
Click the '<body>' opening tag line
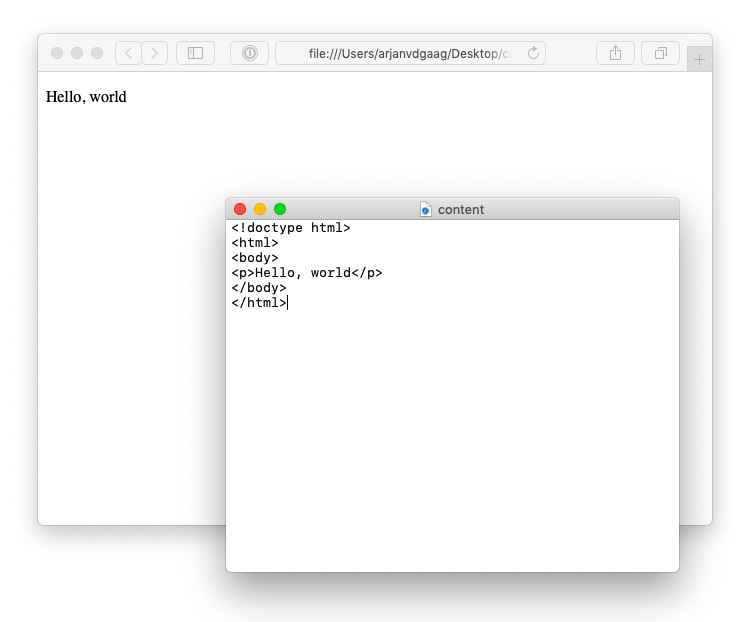tap(255, 257)
